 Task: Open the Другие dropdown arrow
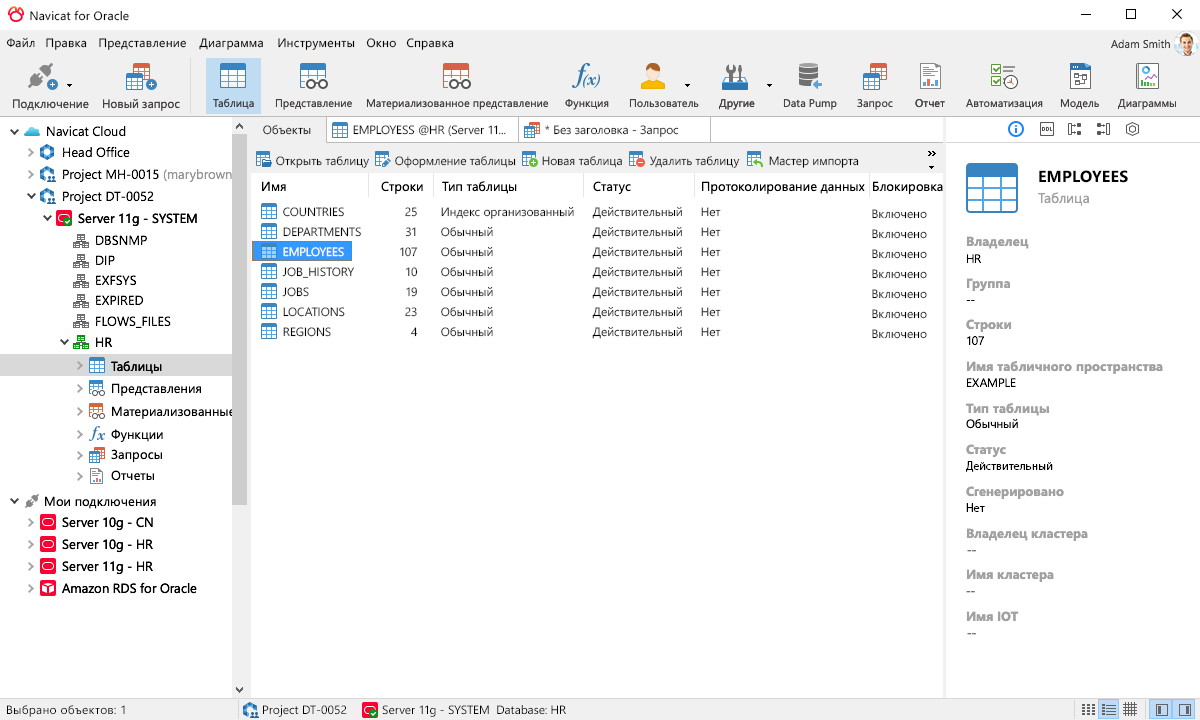pyautogui.click(x=769, y=86)
